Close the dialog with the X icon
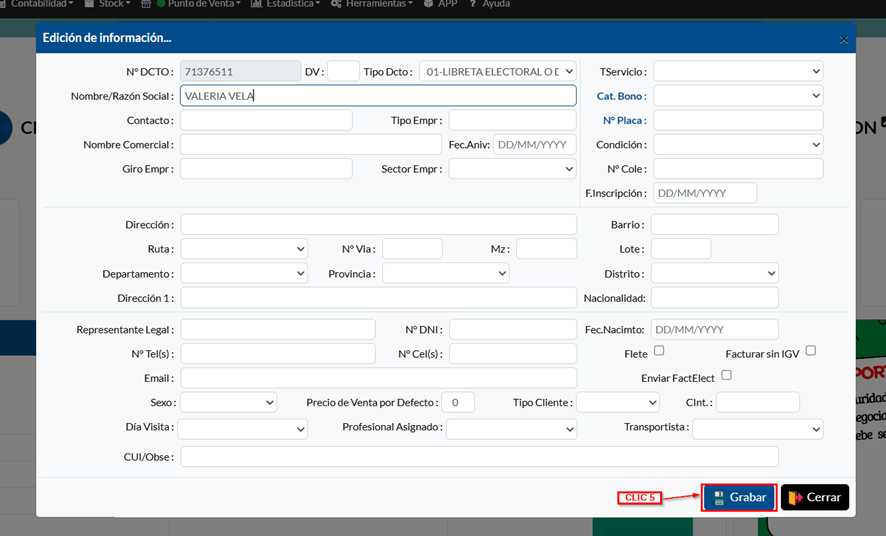The image size is (886, 536). click(843, 39)
